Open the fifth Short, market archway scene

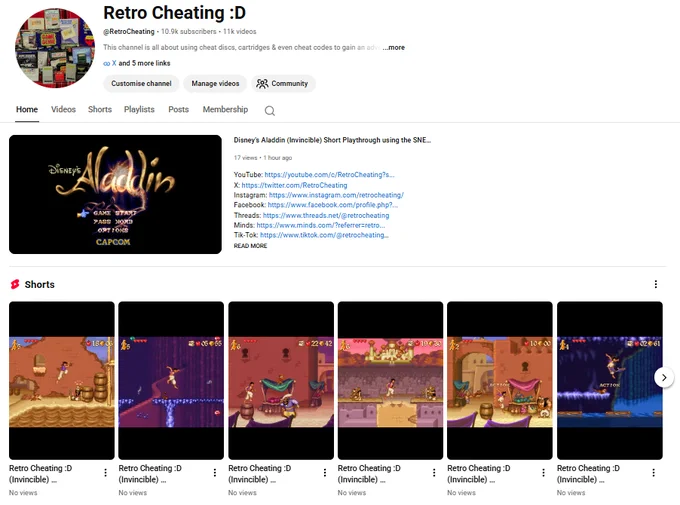[500, 380]
